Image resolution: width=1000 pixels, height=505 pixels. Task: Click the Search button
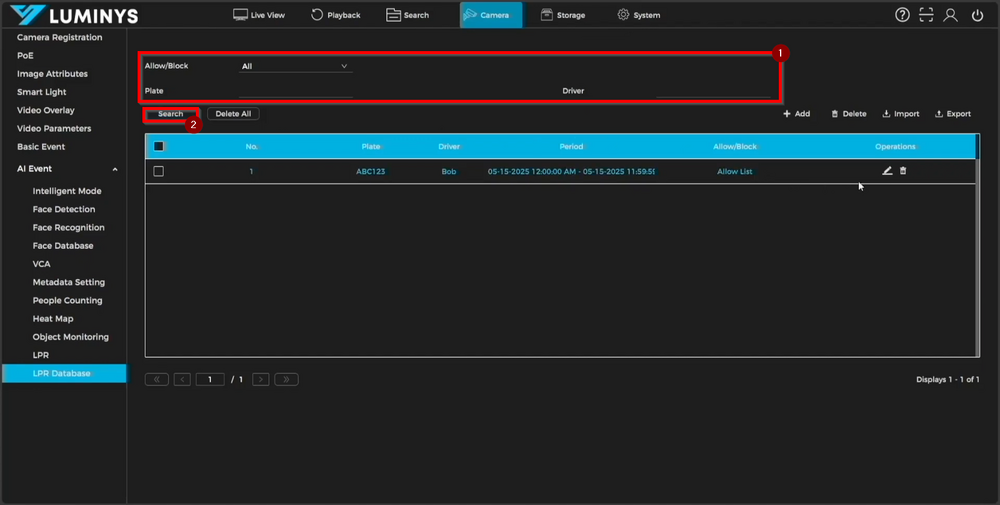pyautogui.click(x=171, y=114)
